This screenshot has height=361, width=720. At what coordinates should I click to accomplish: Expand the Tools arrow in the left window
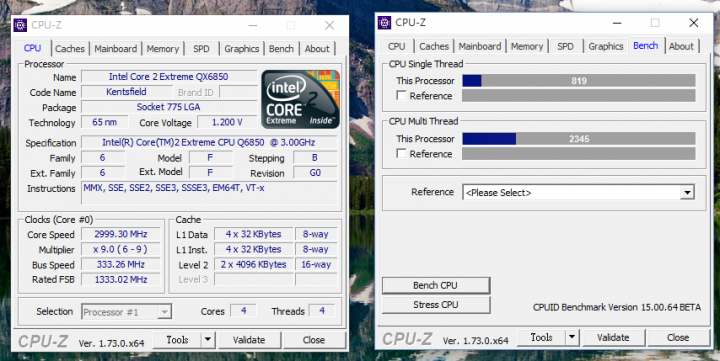coord(208,340)
